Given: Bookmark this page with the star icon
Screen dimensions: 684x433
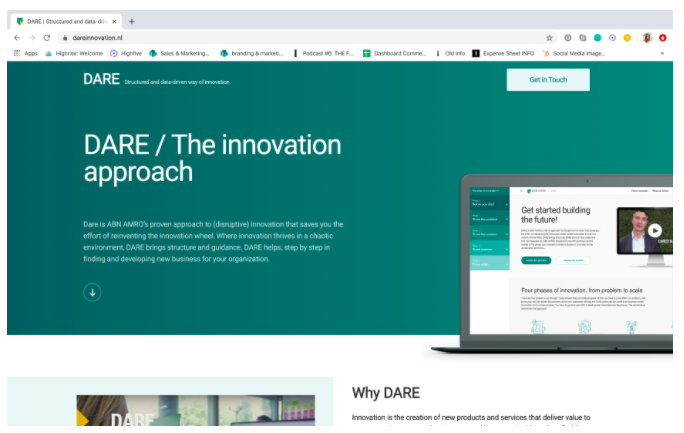Looking at the screenshot, I should coord(549,38).
